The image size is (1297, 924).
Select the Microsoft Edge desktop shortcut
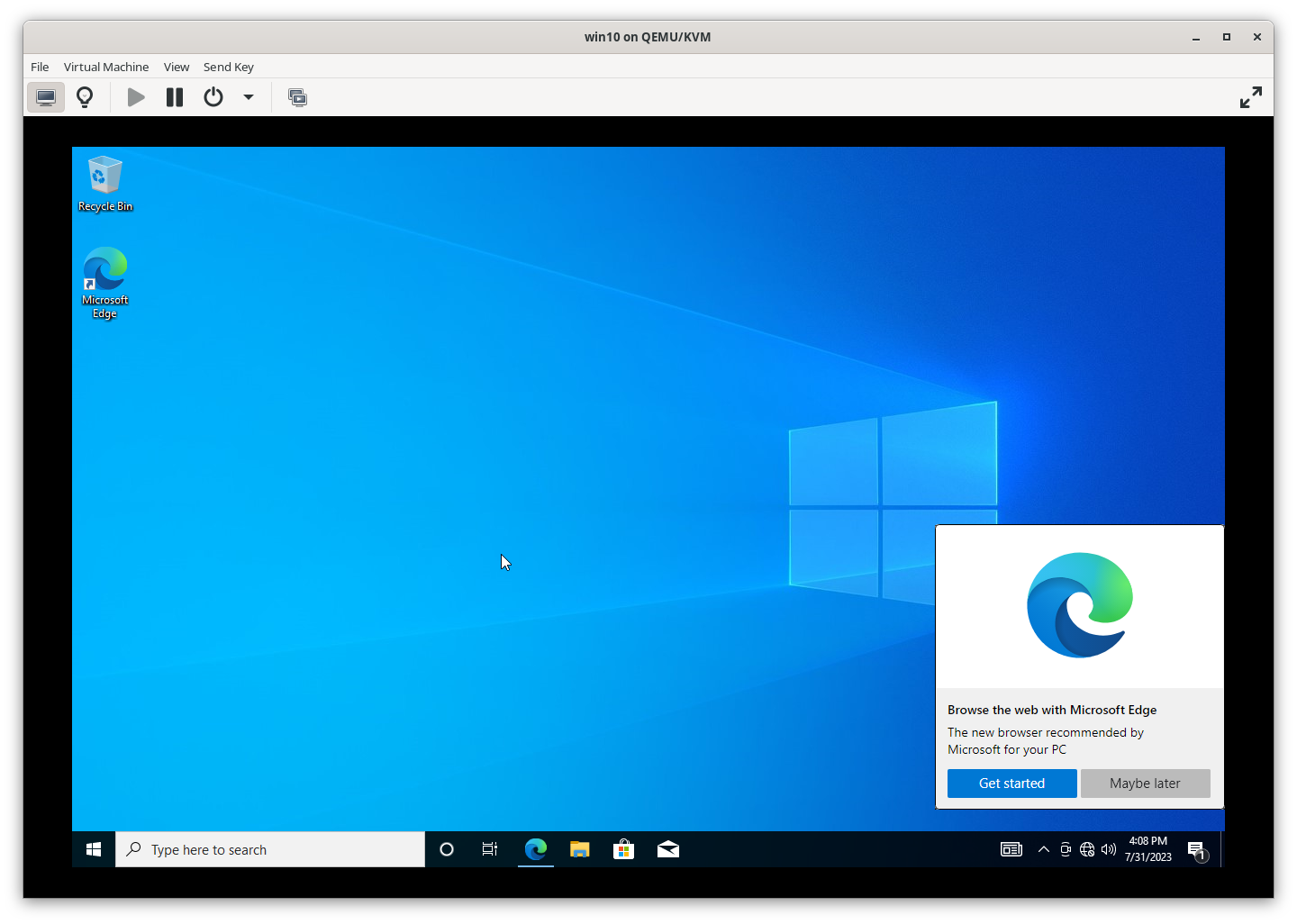point(105,283)
